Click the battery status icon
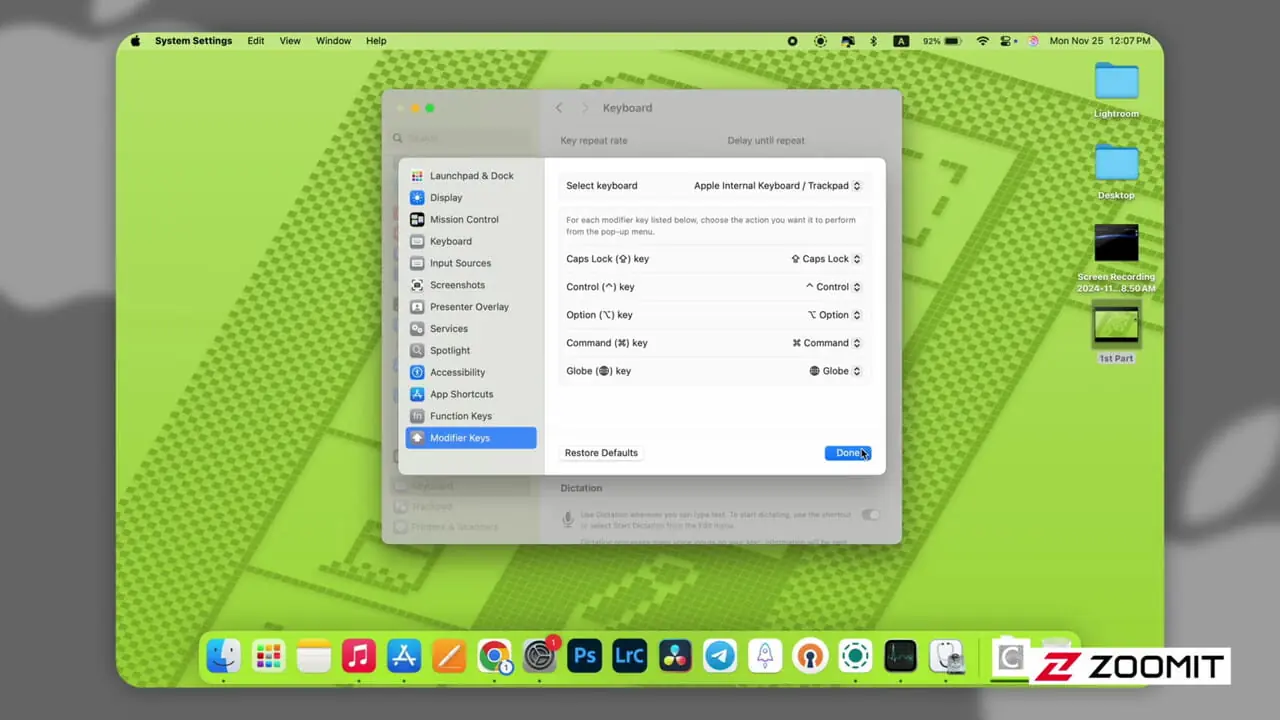Image resolution: width=1280 pixels, height=720 pixels. [953, 41]
